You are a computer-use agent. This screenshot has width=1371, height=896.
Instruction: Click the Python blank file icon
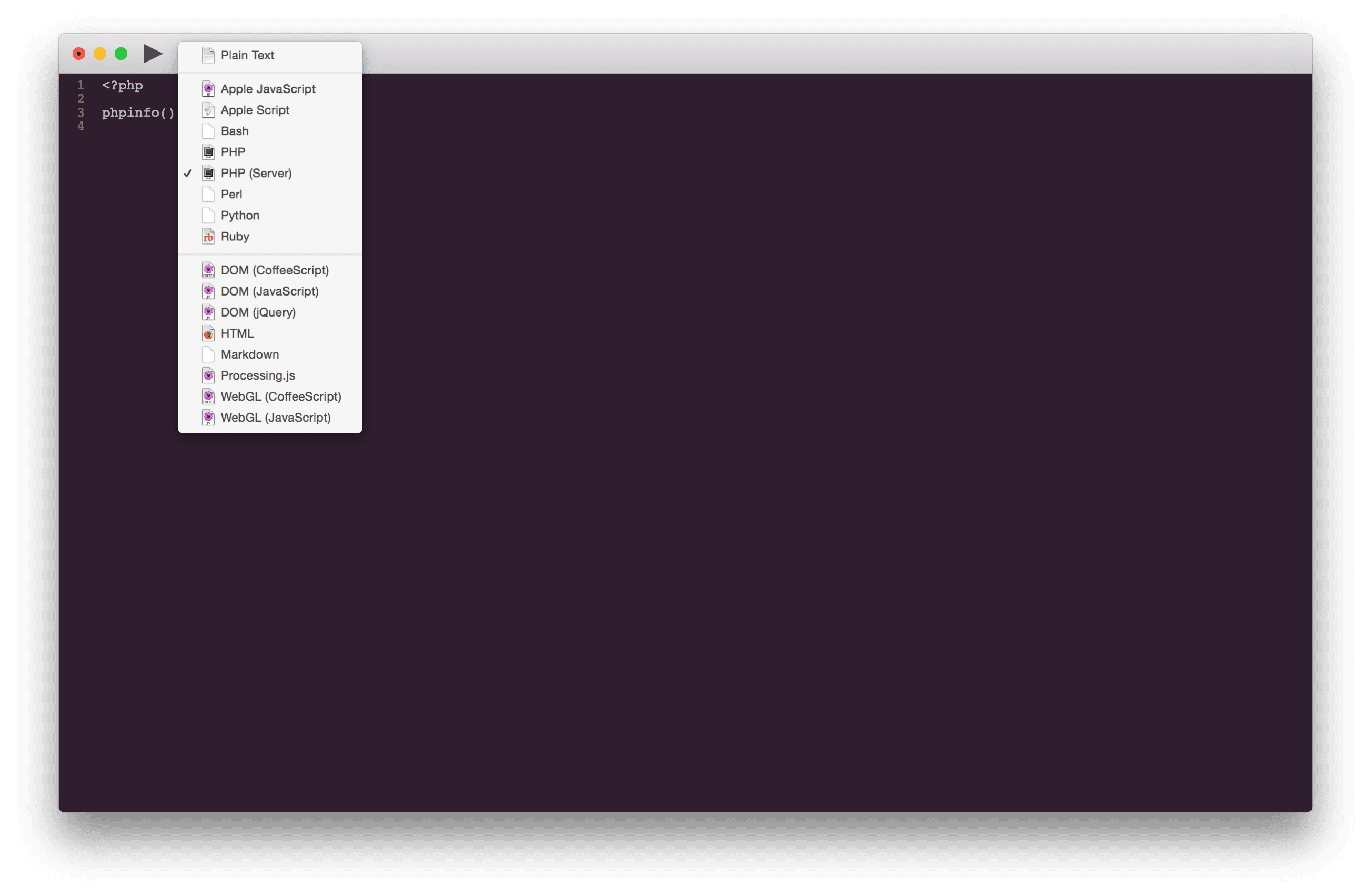208,216
